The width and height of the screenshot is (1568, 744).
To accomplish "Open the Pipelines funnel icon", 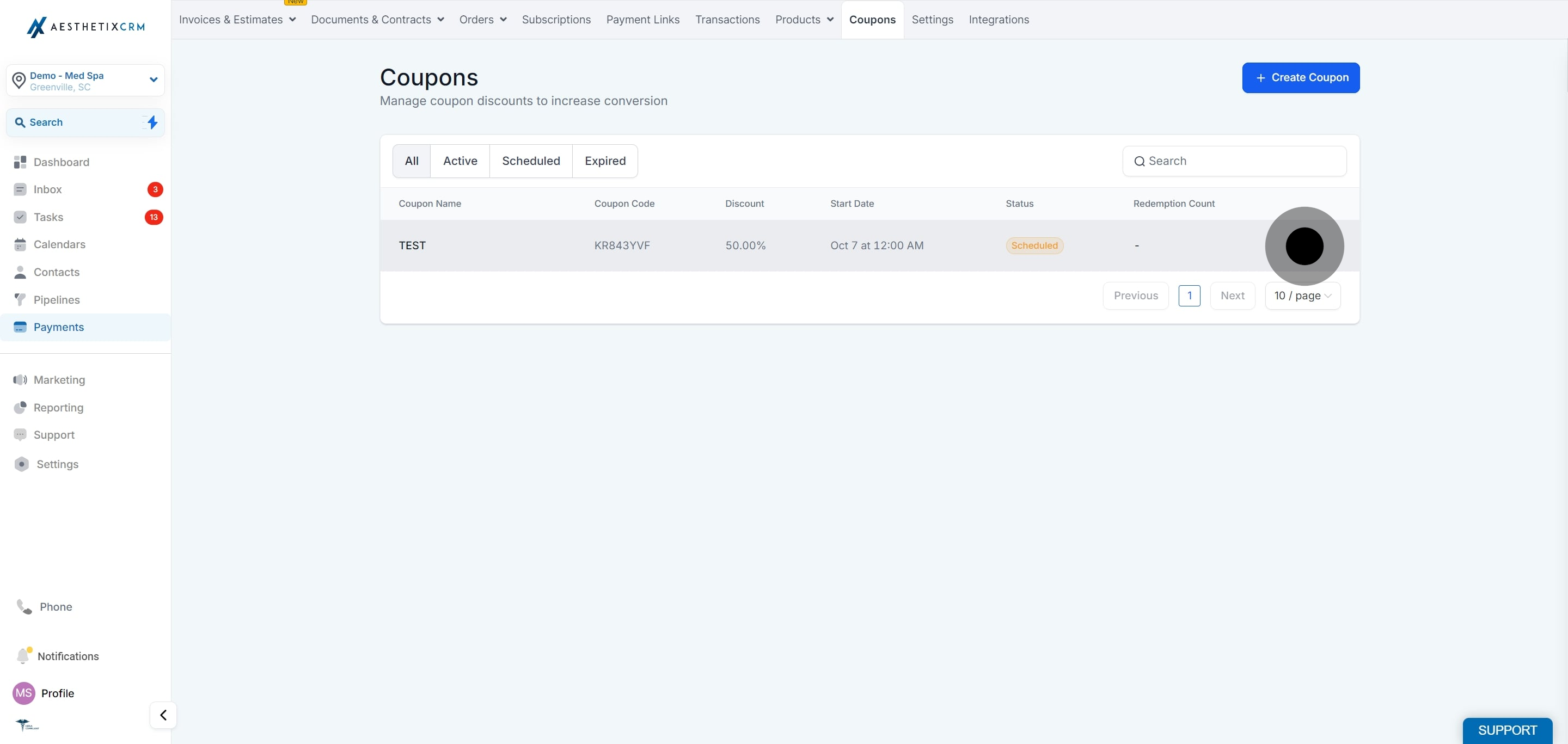I will point(20,300).
